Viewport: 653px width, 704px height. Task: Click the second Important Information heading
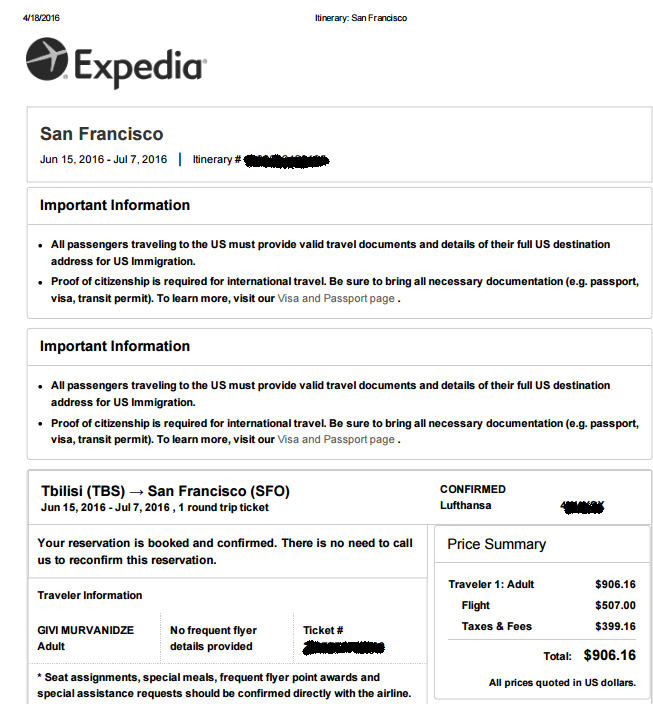(x=114, y=346)
